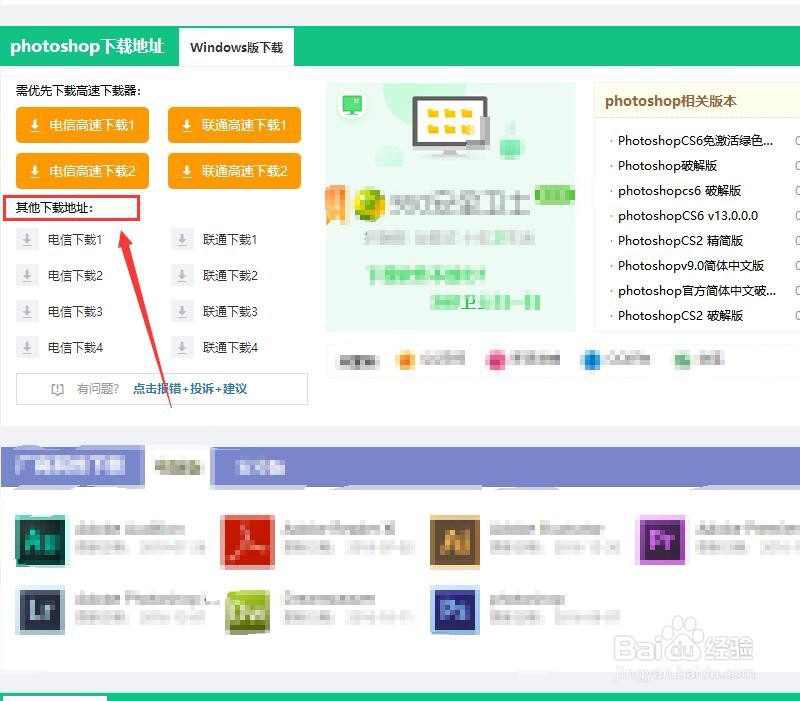This screenshot has height=701, width=800.
Task: Open PhotoshopCS2 破解版 related version
Action: 680,315
